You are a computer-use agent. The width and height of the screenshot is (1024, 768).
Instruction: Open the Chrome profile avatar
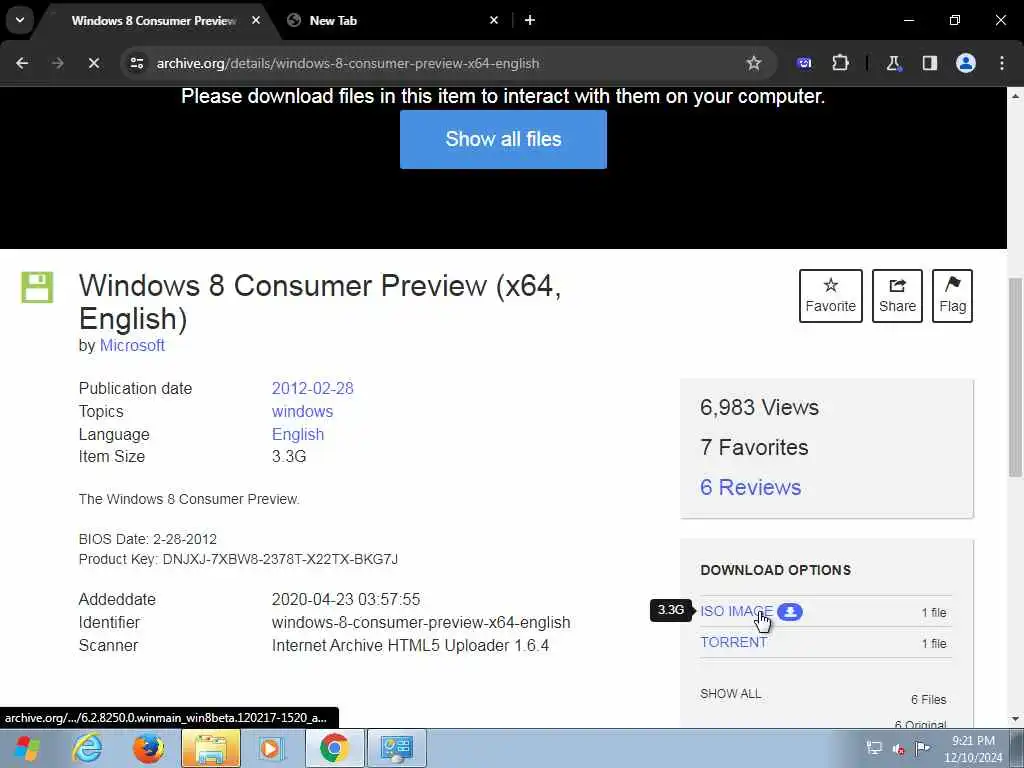[966, 63]
